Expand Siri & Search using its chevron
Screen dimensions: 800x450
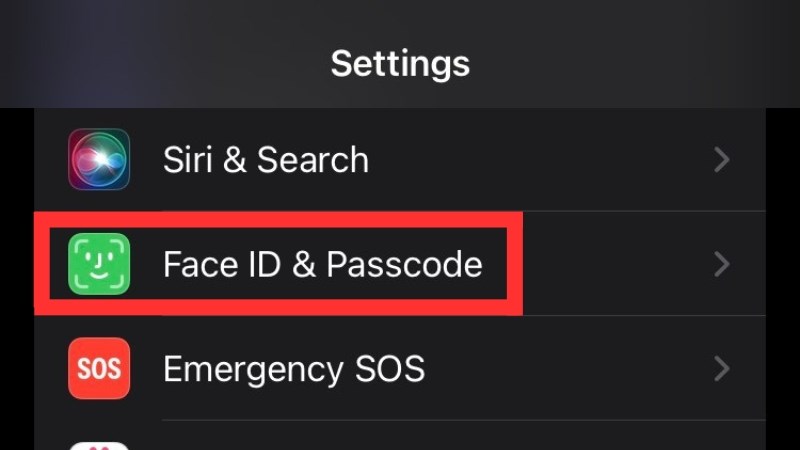pyautogui.click(x=721, y=160)
